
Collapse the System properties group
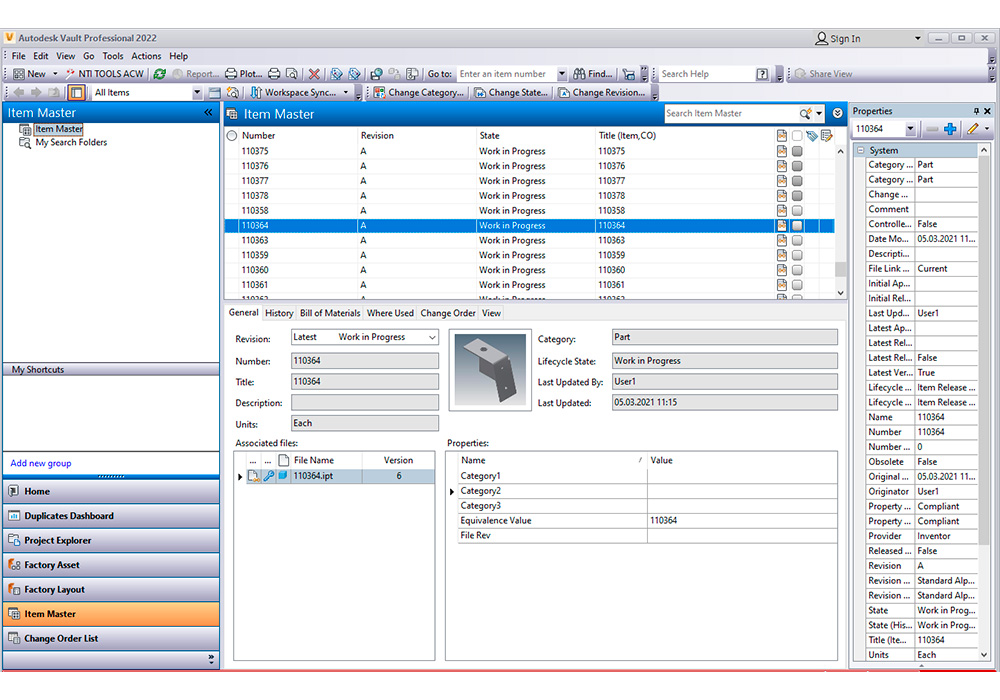tap(860, 150)
